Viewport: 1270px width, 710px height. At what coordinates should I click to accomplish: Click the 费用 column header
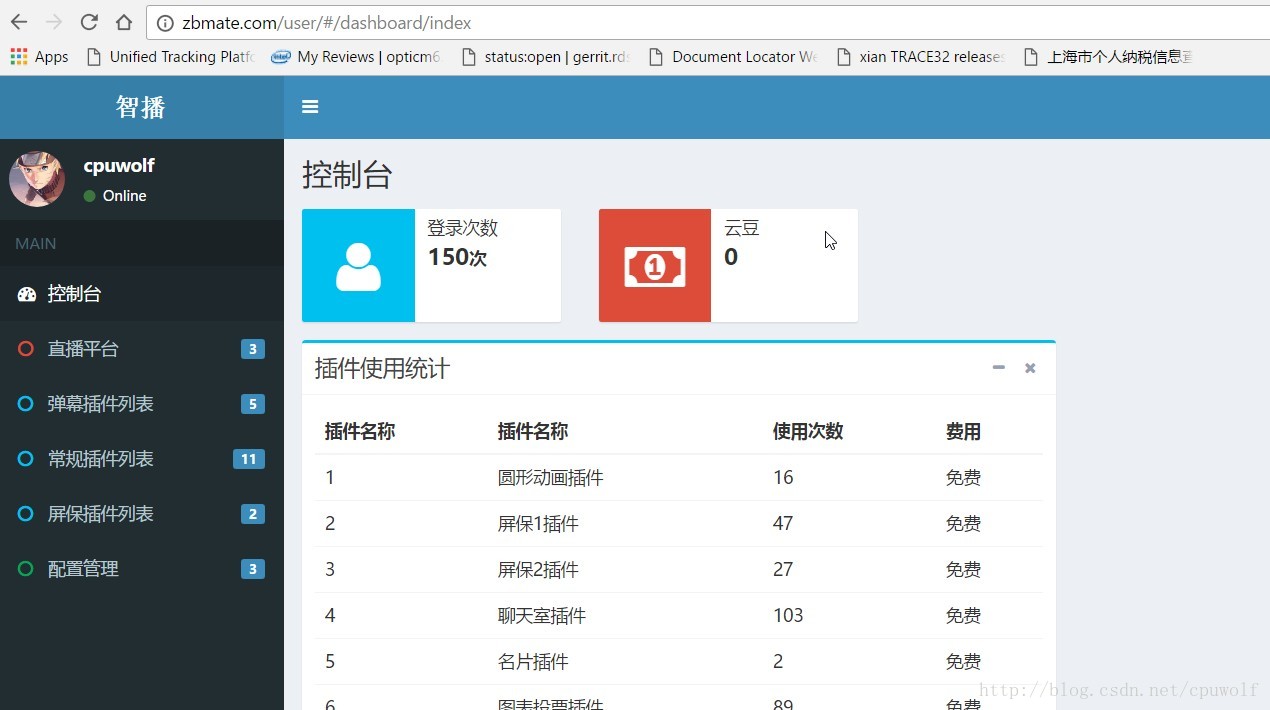click(963, 432)
